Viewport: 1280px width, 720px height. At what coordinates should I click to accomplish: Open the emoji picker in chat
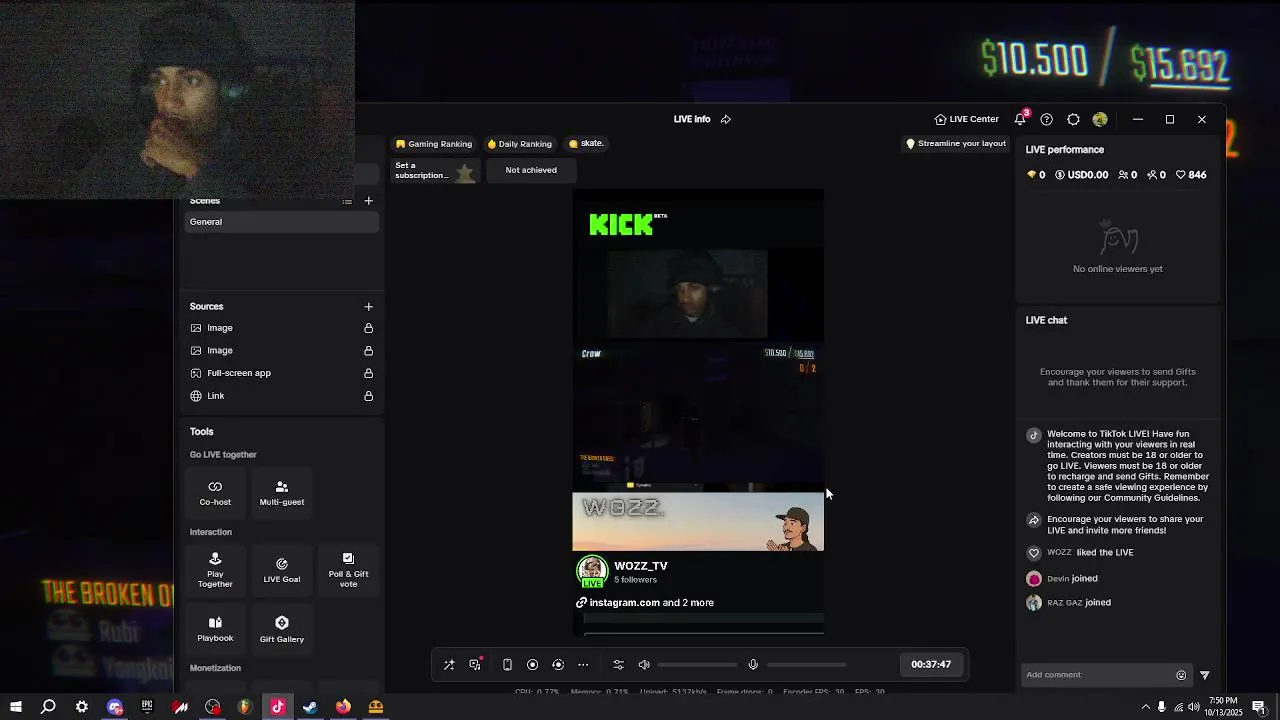pos(1181,675)
